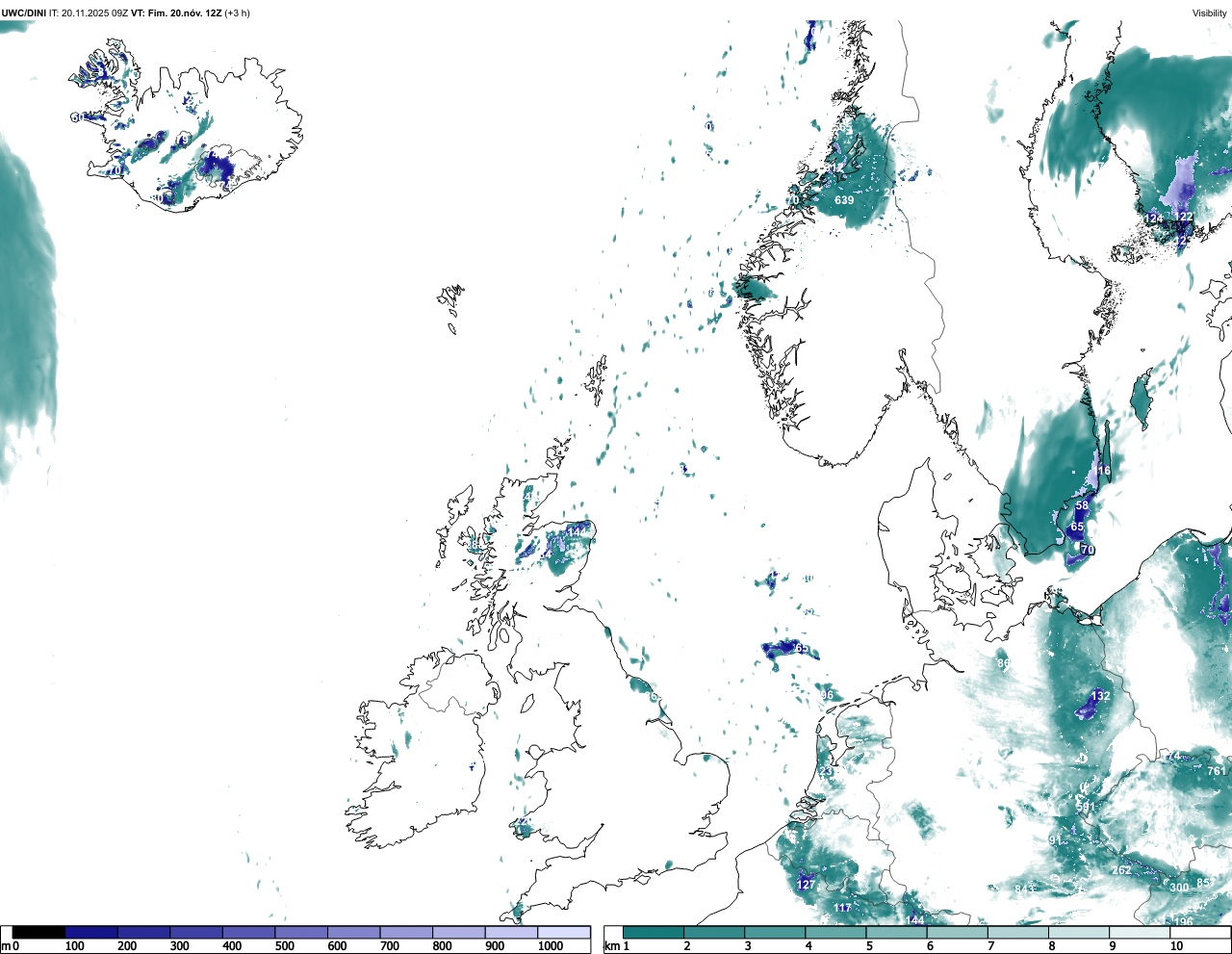Click the 7–8 km legend swatch

(1017, 932)
